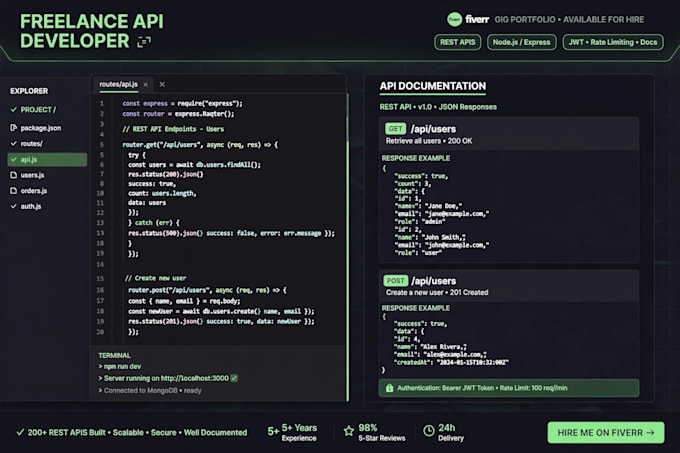680x453 pixels.
Task: Open the http://localhost:3000 link in terminal
Action: click(x=194, y=378)
